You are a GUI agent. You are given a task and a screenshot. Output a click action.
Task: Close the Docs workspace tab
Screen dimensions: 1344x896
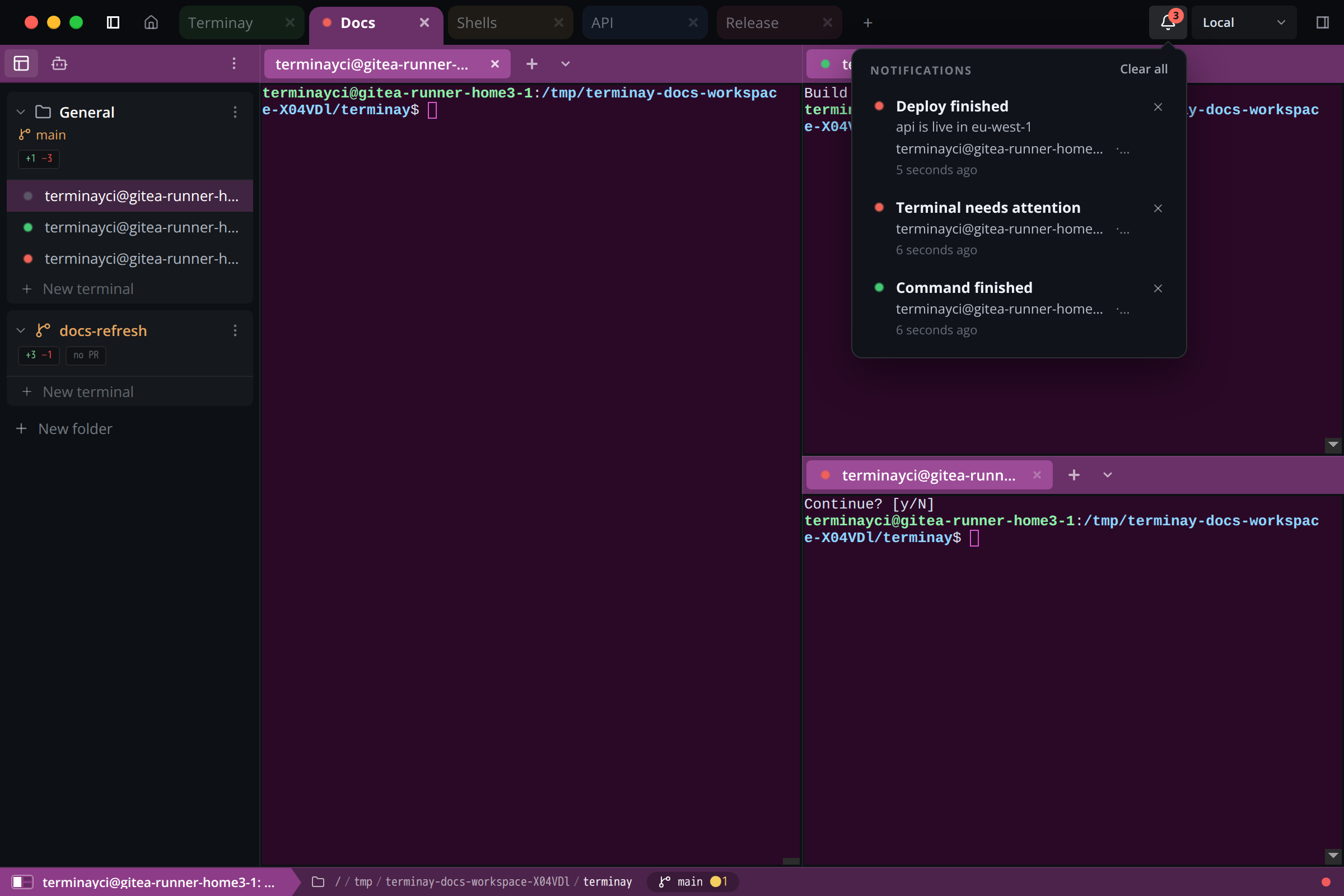coord(424,22)
